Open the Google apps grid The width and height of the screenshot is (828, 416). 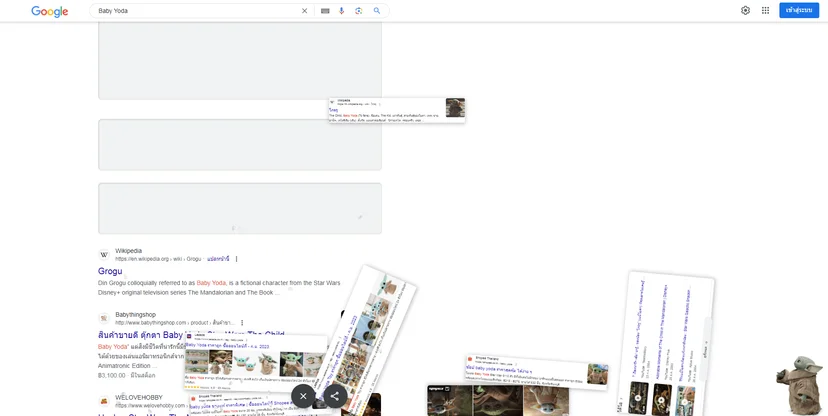[x=765, y=11]
